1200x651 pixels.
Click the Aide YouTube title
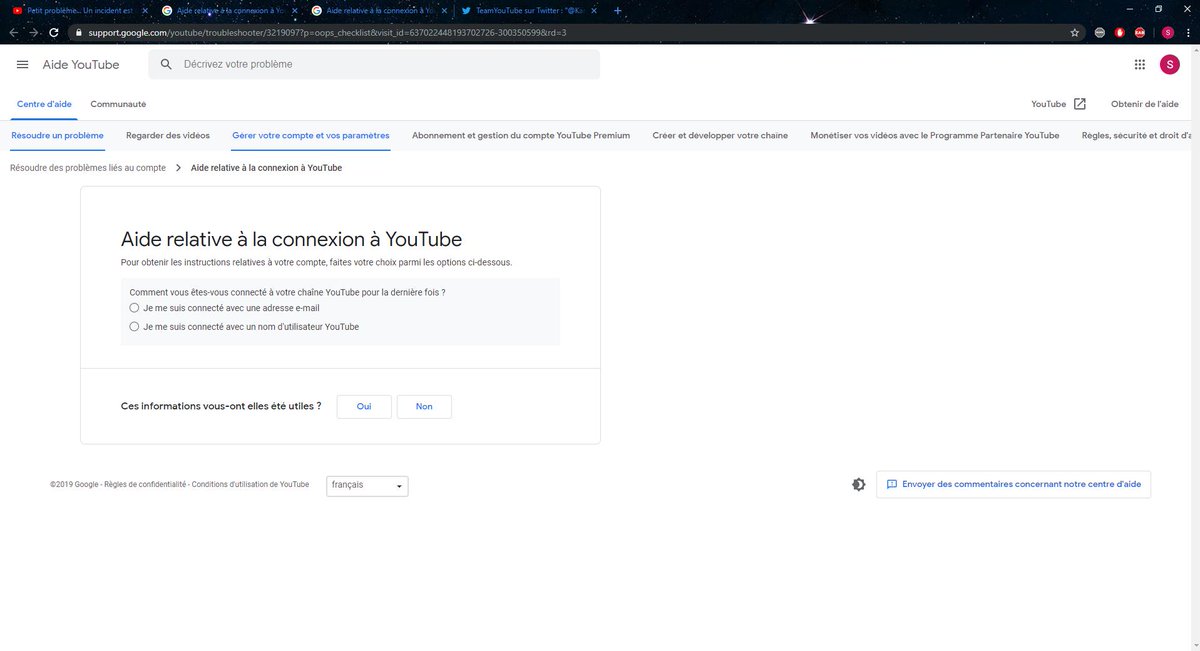coord(81,64)
